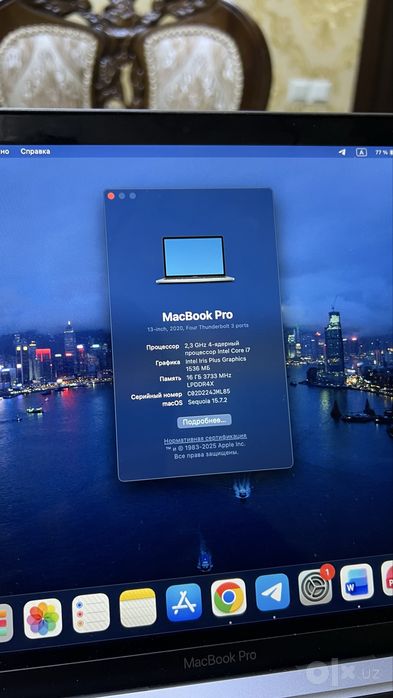The height and width of the screenshot is (698, 393).
Task: Close the About This Mac window
Action: pos(111,196)
